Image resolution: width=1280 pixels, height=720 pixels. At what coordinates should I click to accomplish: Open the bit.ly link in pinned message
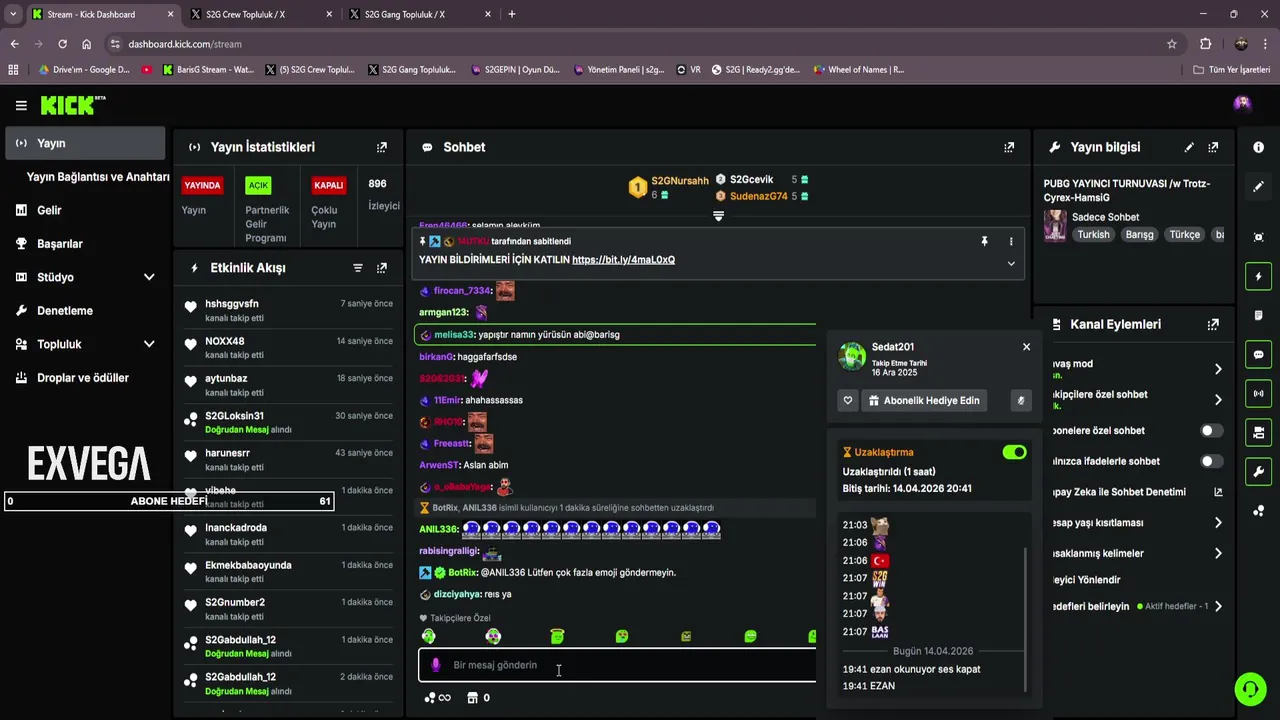[x=623, y=260]
